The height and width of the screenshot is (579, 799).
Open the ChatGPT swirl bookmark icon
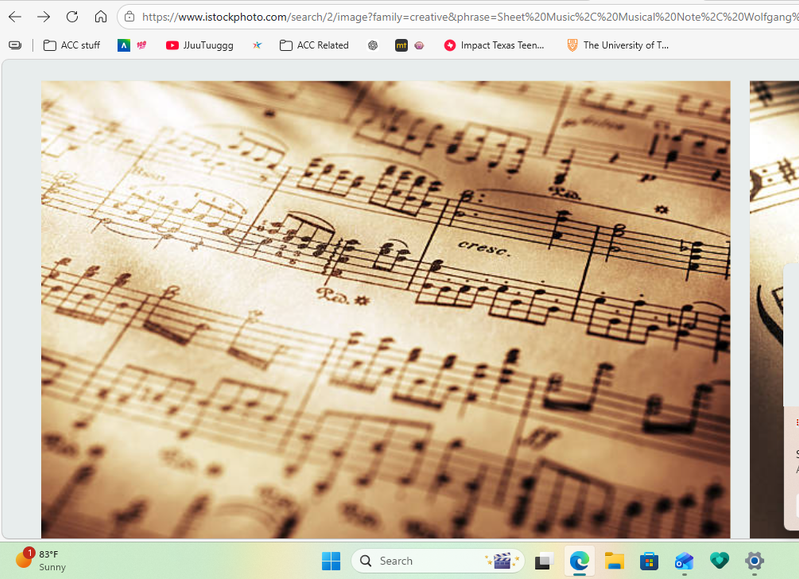[373, 45]
